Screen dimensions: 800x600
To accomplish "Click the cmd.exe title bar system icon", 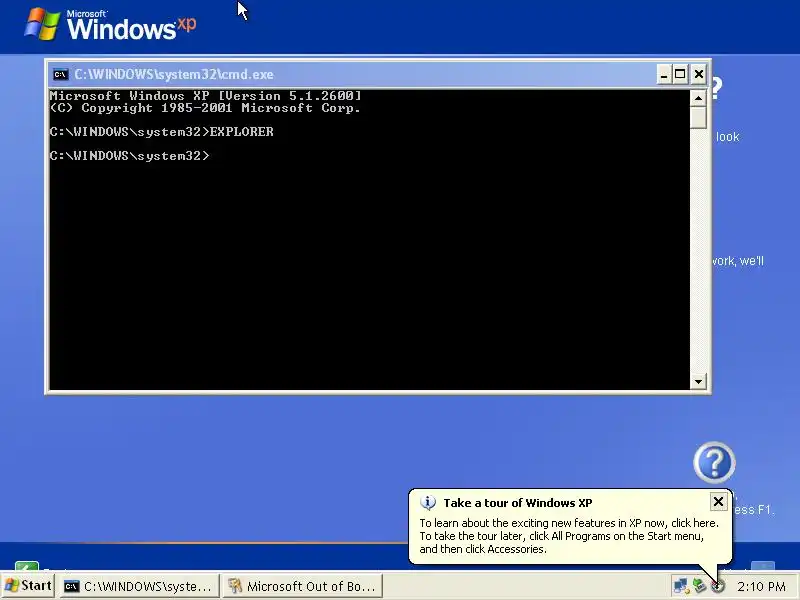I will 60,74.
